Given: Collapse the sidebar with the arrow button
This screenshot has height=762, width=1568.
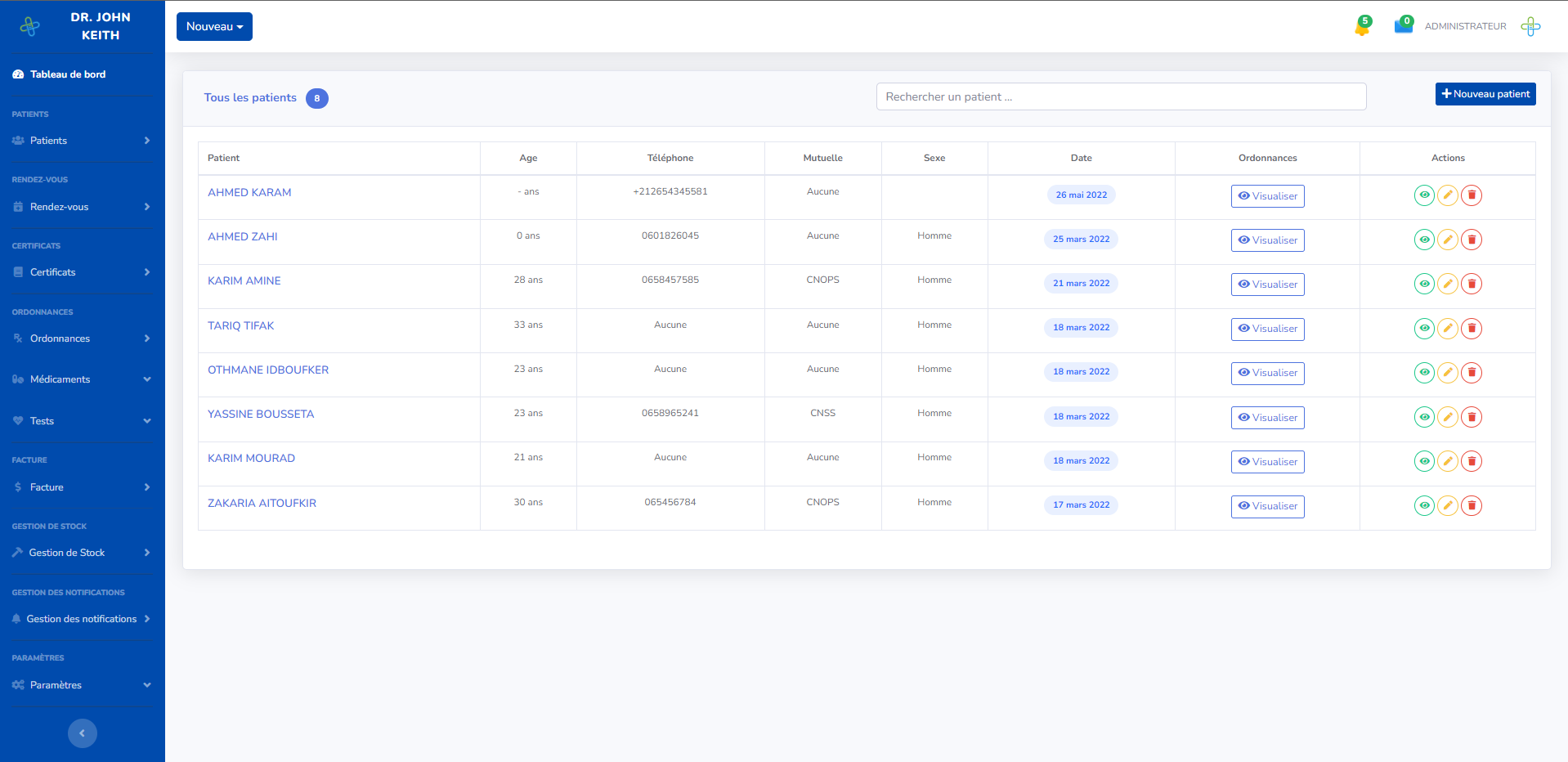Looking at the screenshot, I should [82, 733].
